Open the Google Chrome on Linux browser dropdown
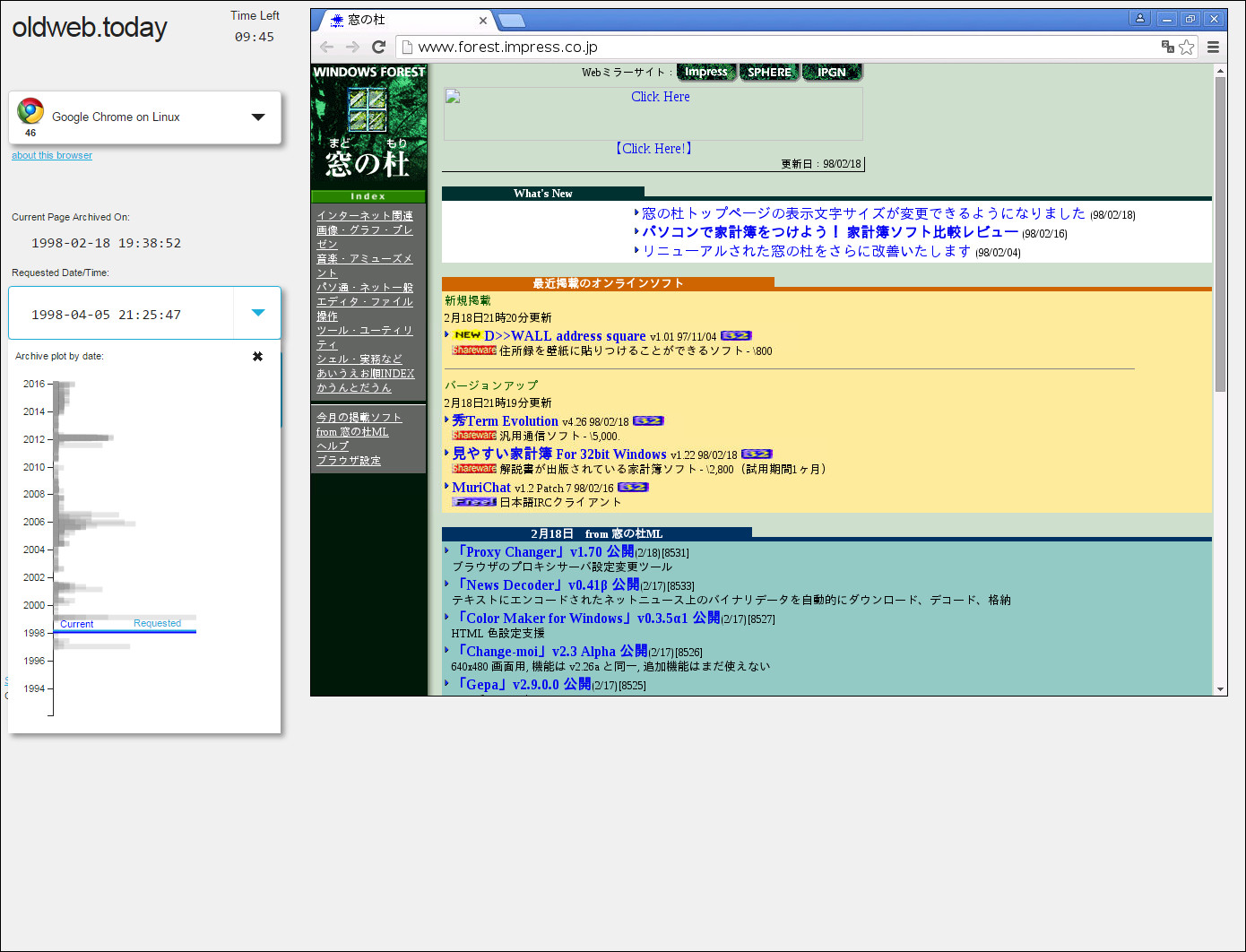The height and width of the screenshot is (952, 1246). [258, 117]
